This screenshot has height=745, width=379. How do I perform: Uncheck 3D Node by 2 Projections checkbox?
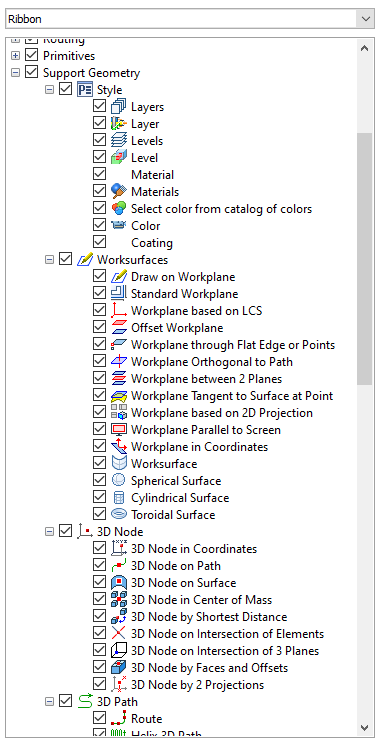(99, 685)
